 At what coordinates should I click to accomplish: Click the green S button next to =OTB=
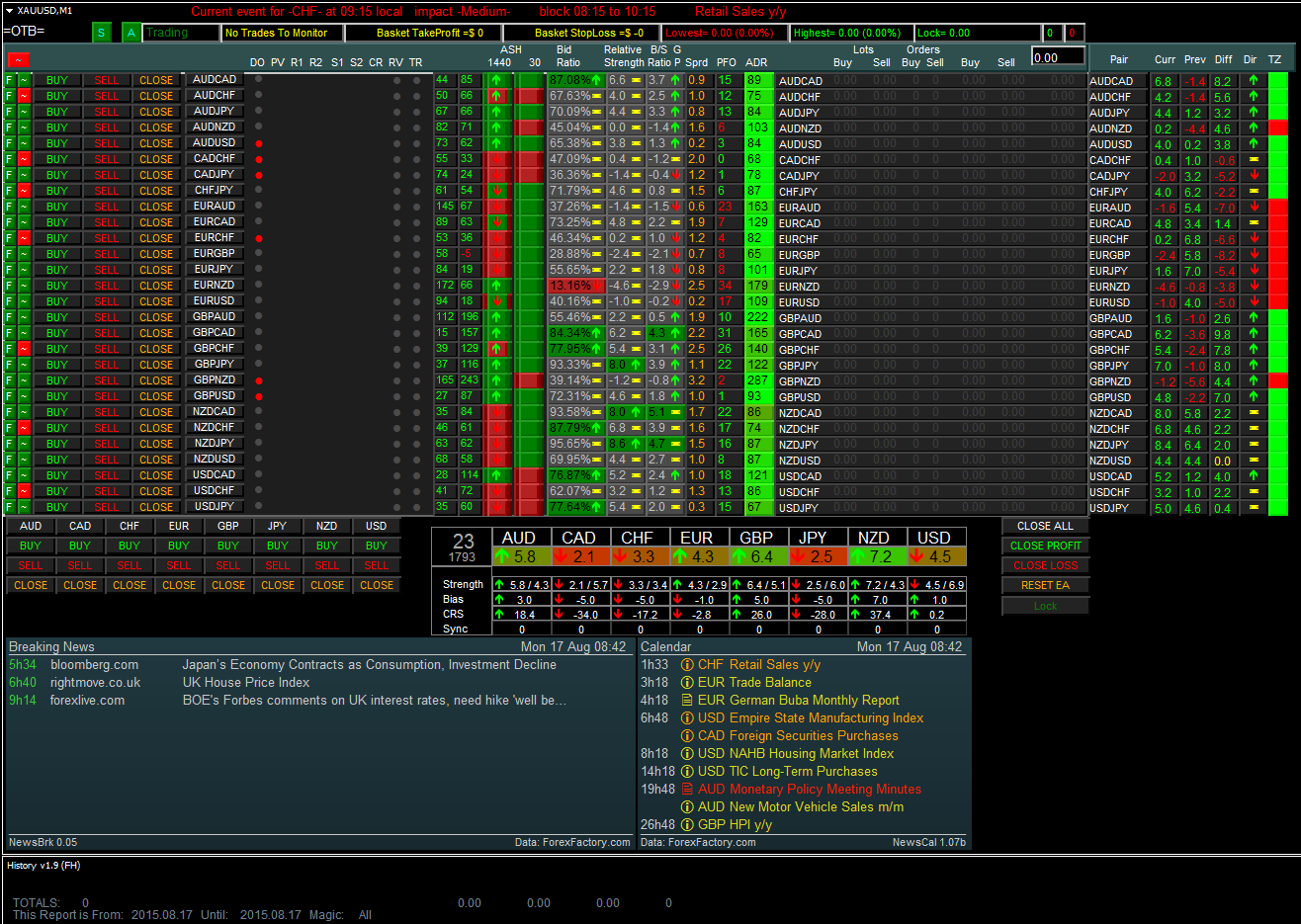coord(102,33)
